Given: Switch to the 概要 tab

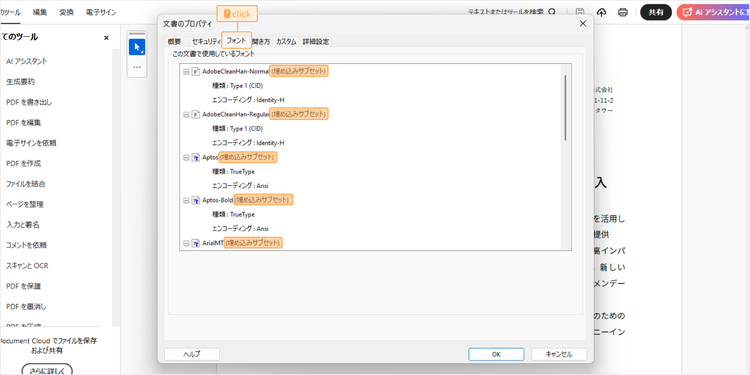Looking at the screenshot, I should coord(175,42).
